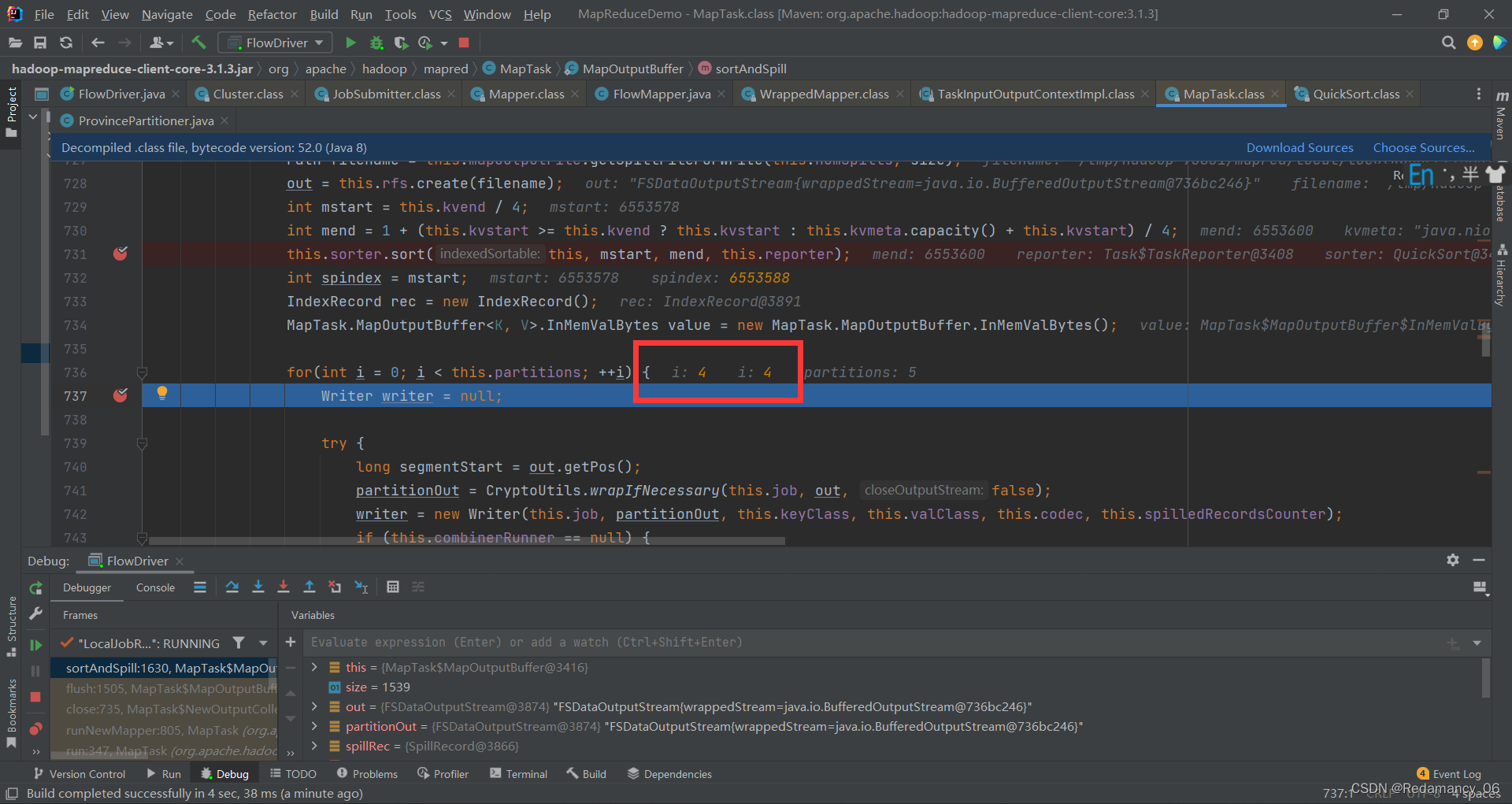Click the Reload from Disk icon
The height and width of the screenshot is (804, 1512).
coord(66,43)
